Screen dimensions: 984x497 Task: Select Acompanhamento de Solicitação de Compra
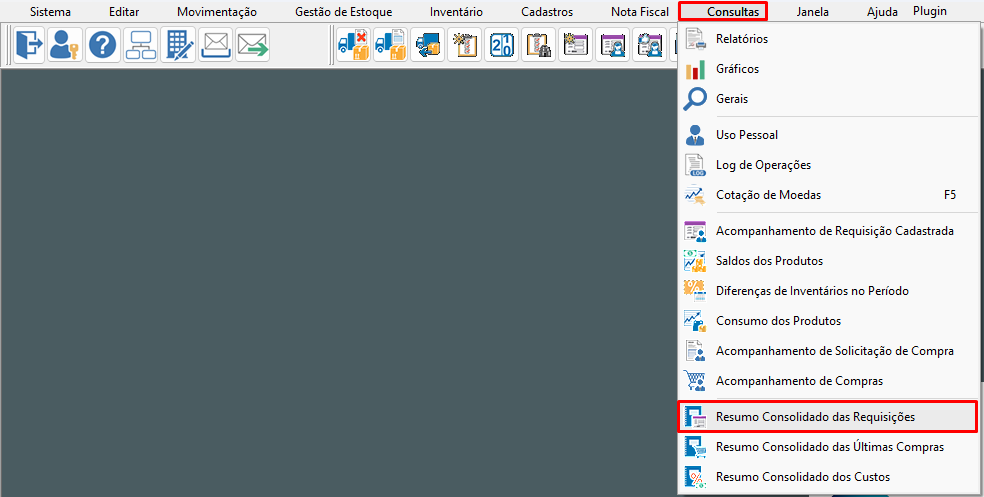828,351
